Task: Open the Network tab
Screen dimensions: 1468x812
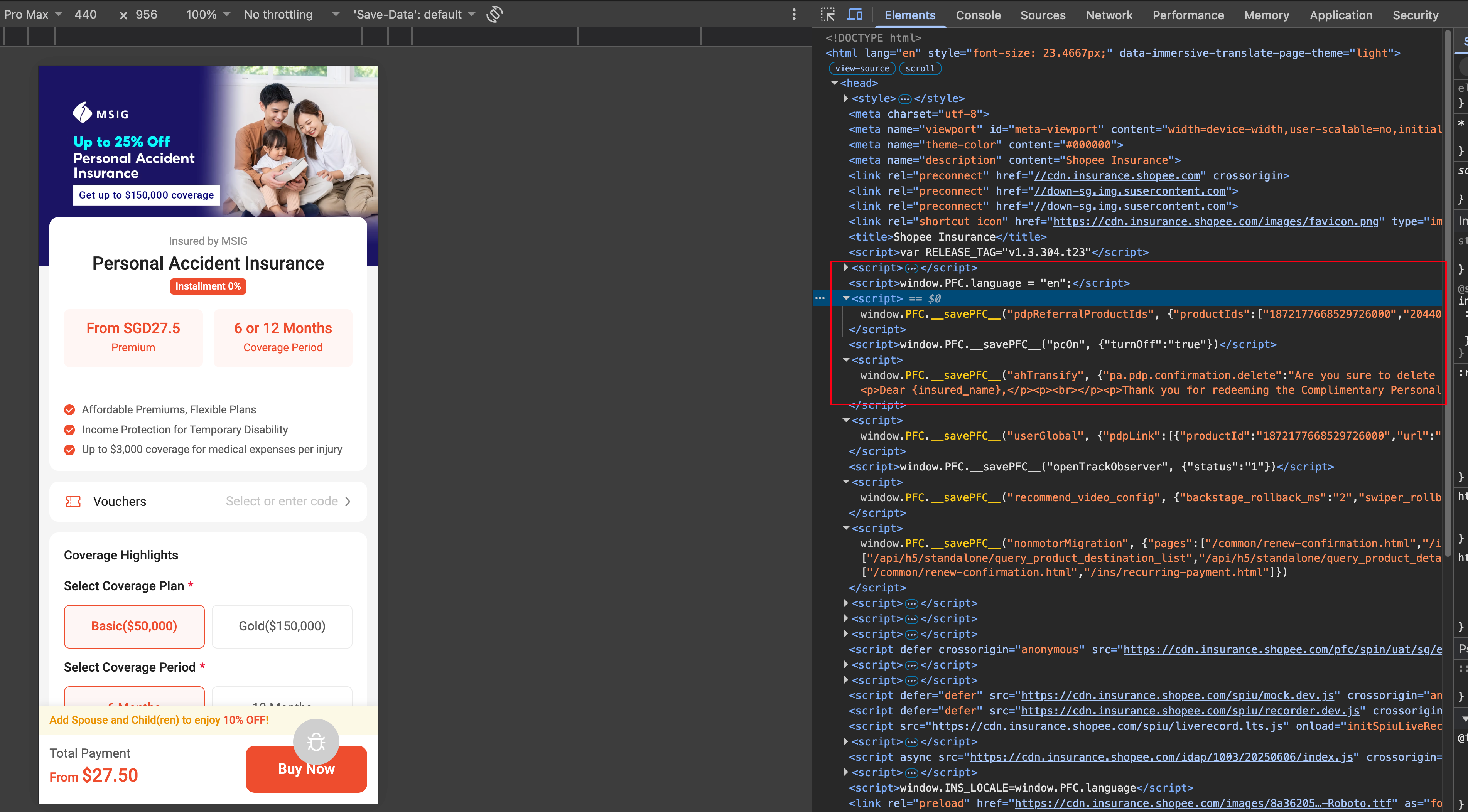Action: click(1109, 15)
